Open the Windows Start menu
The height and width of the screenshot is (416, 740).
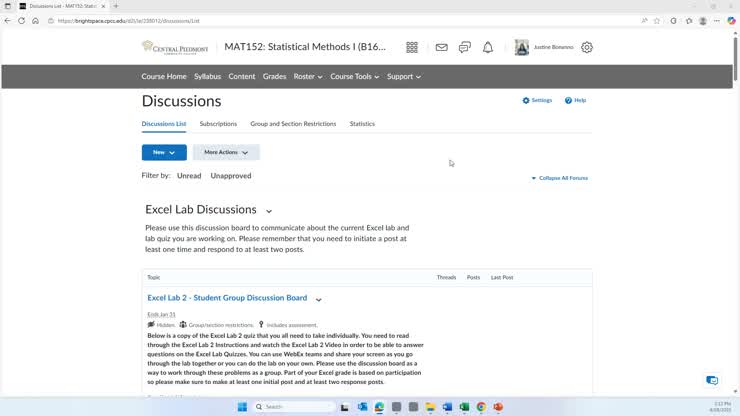(x=242, y=407)
